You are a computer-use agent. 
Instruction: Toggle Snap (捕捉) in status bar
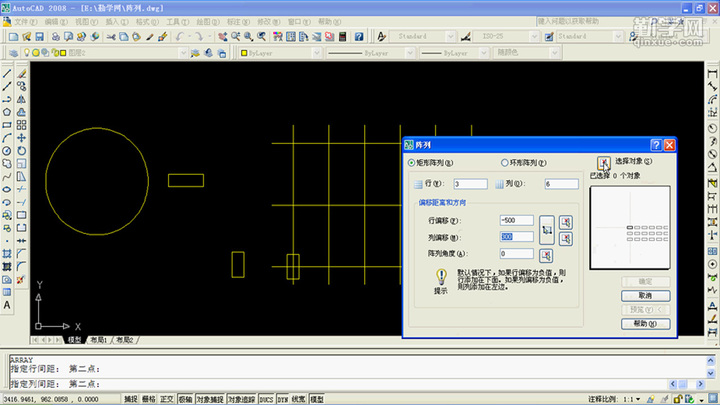click(130, 399)
